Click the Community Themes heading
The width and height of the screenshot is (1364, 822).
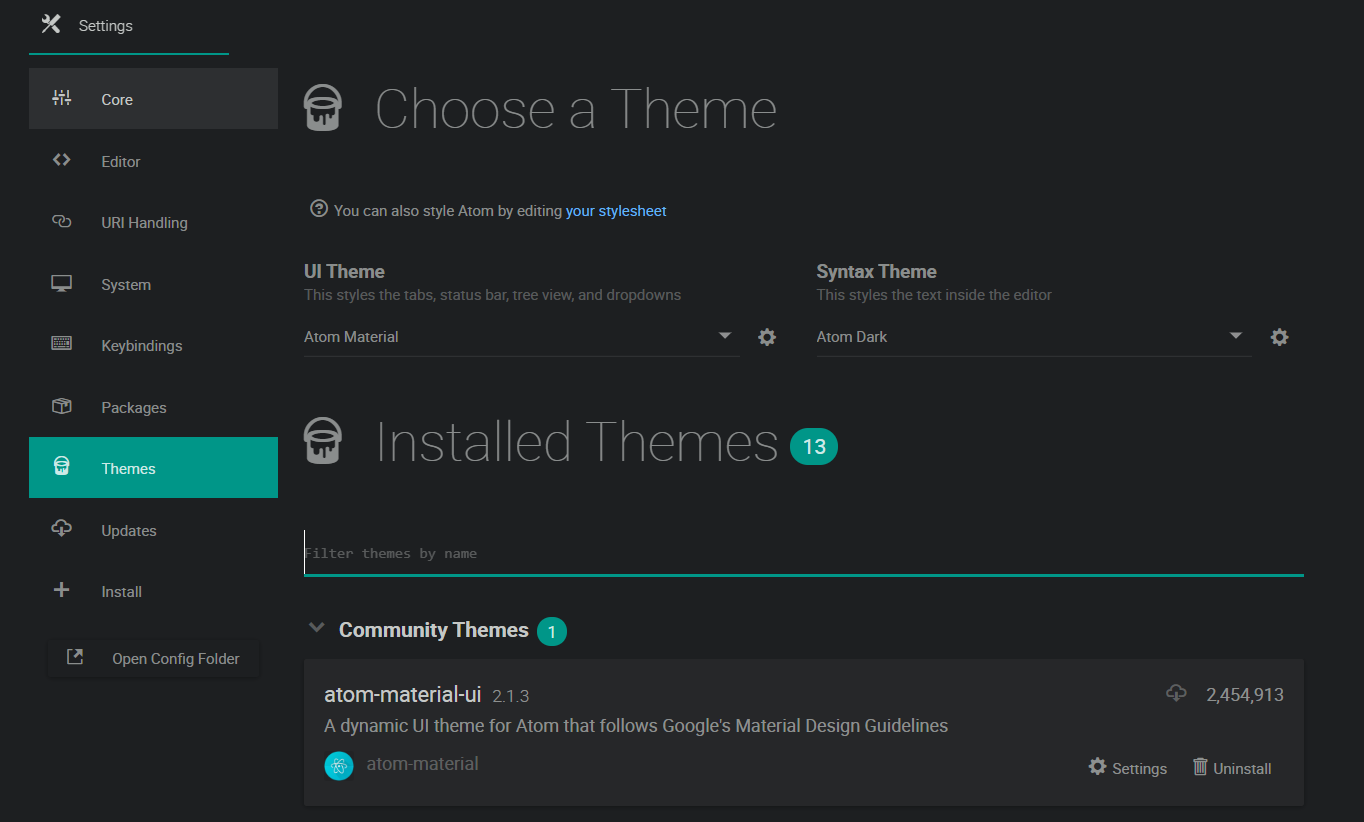434,630
